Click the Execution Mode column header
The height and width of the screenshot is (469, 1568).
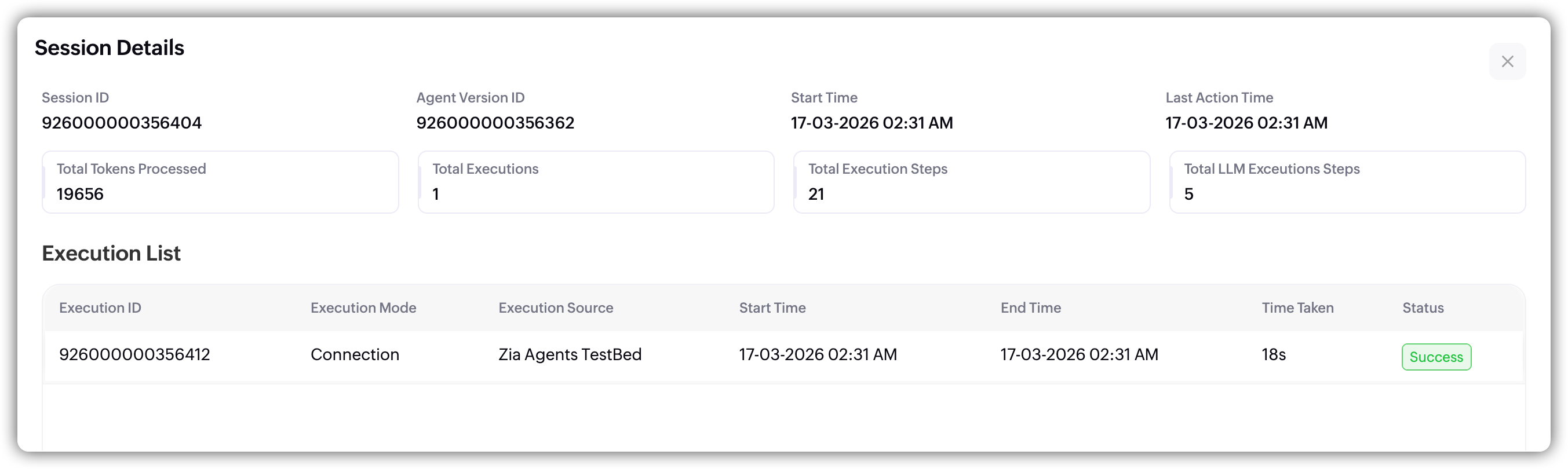363,308
